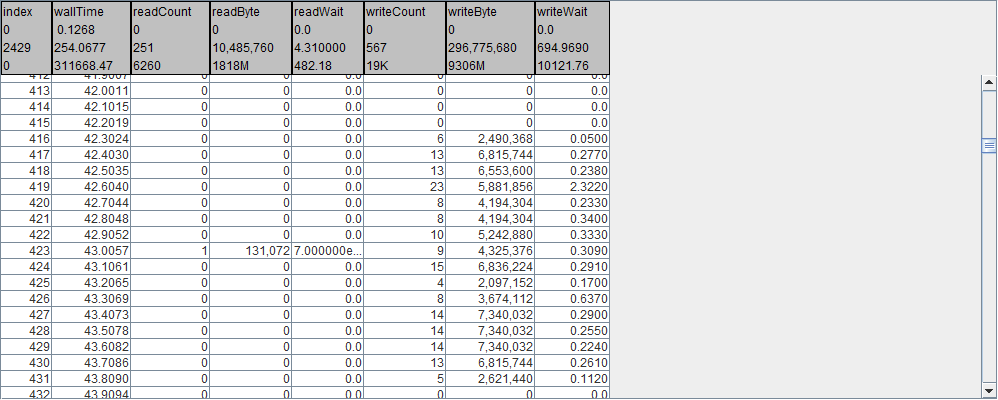Click the wallTime cell 42.3024
Image resolution: width=998 pixels, height=400 pixels.
point(89,139)
